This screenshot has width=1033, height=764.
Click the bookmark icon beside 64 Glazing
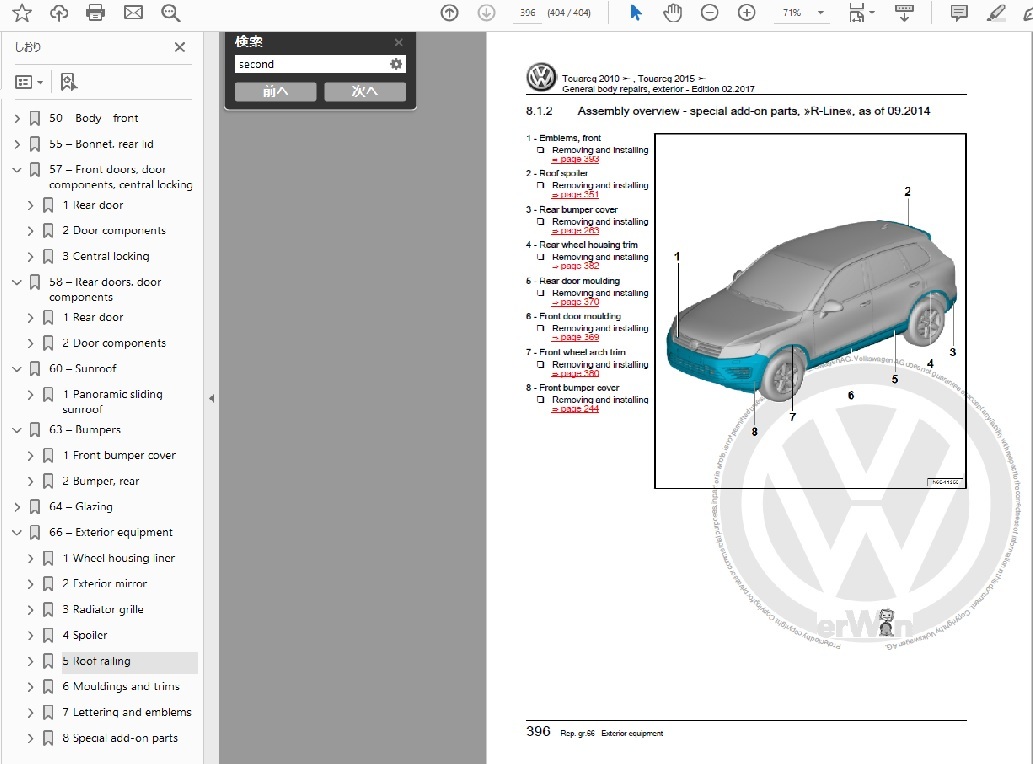tap(35, 507)
